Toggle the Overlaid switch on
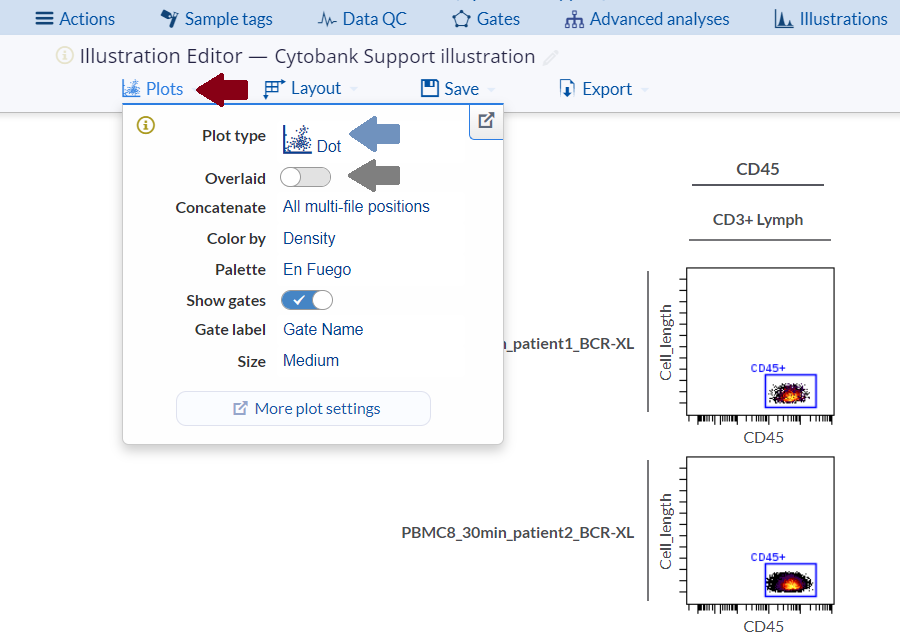The width and height of the screenshot is (900, 639). 306,178
